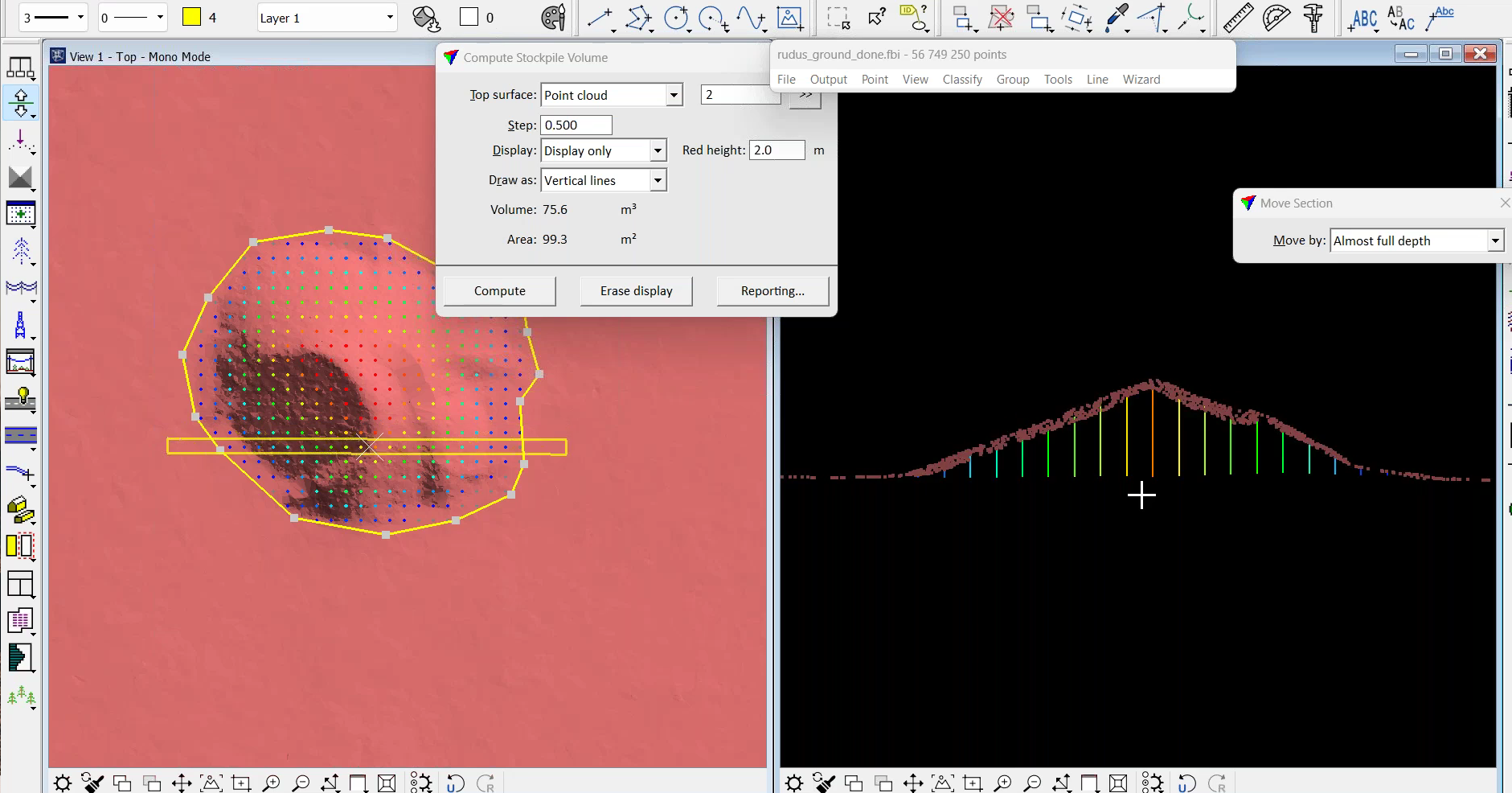Image resolution: width=1512 pixels, height=793 pixels.
Task: Click View Previous undo in Top view toolbar
Action: (x=455, y=783)
